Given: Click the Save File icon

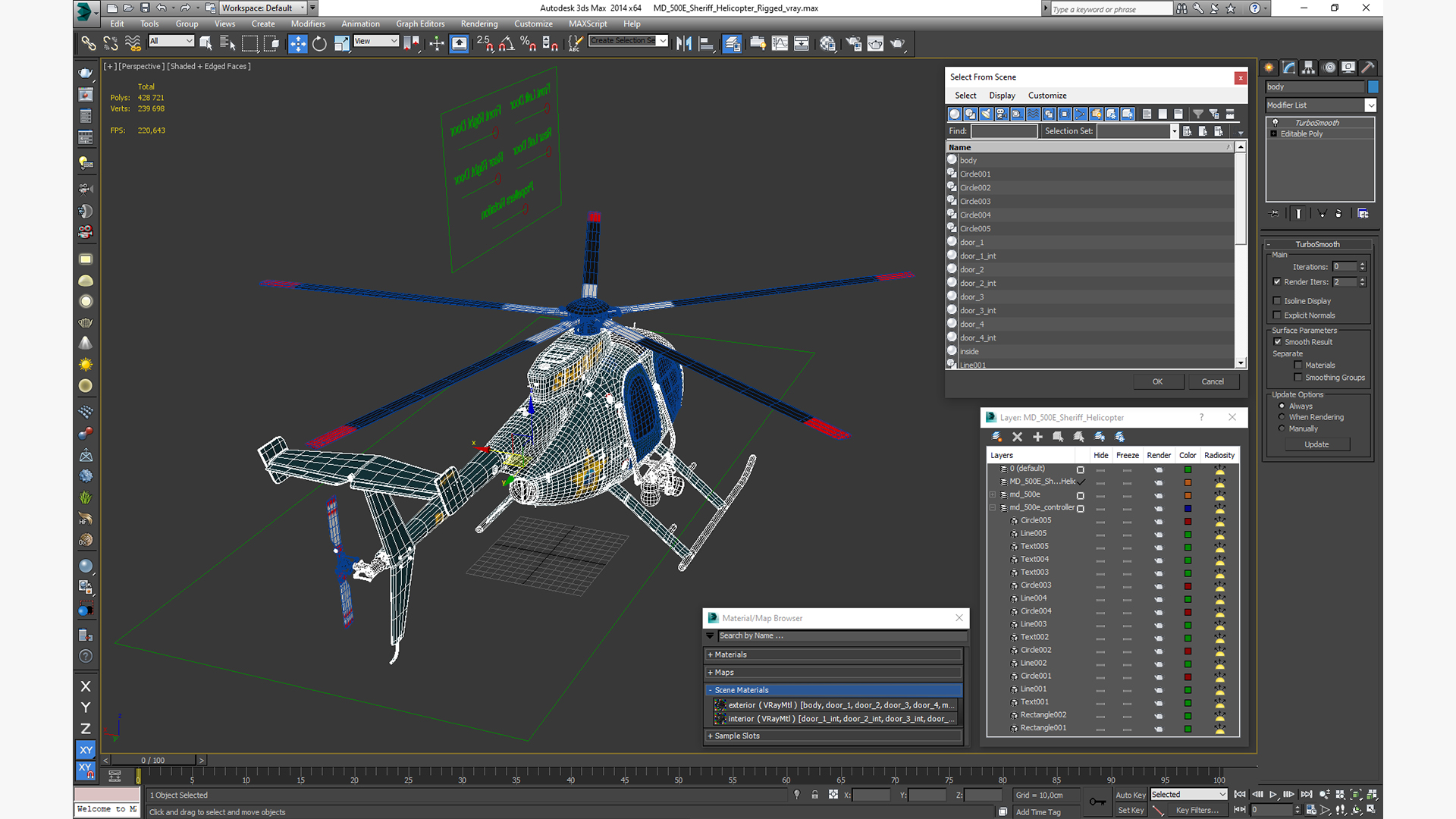Looking at the screenshot, I should pos(145,8).
